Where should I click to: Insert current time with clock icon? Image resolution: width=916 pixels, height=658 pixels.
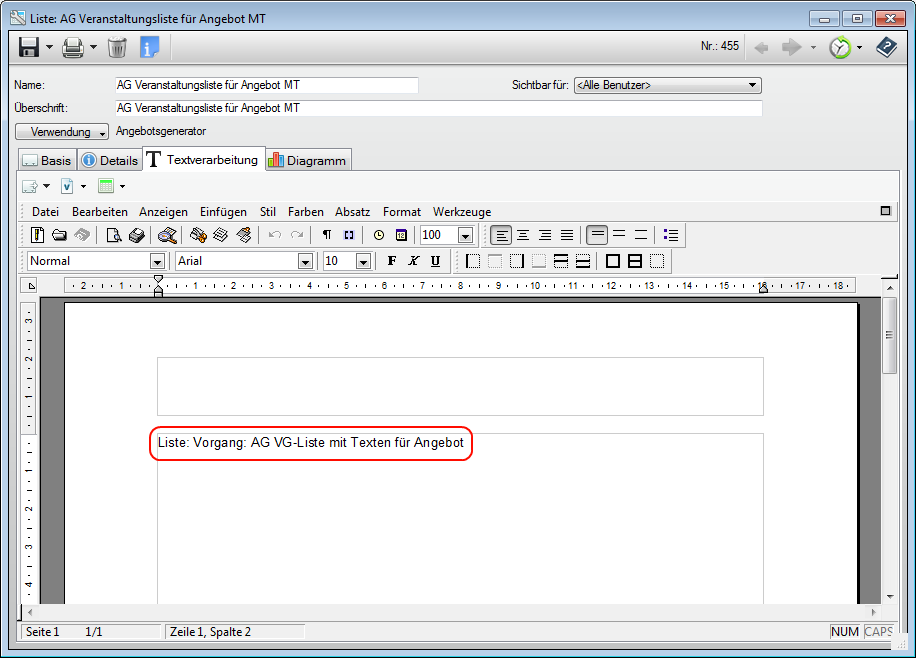pyautogui.click(x=379, y=235)
